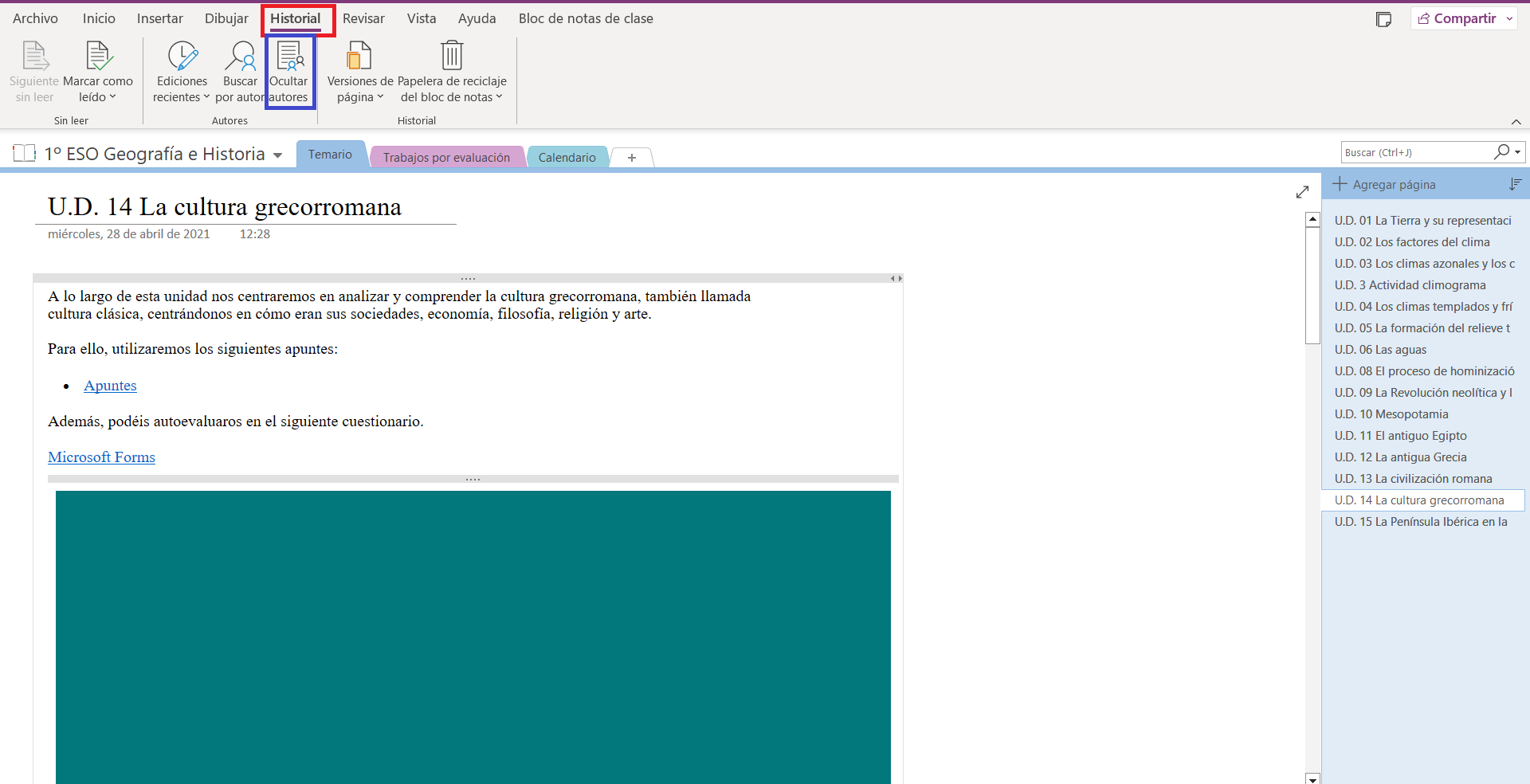This screenshot has width=1530, height=784.
Task: Open Compartir dropdown
Action: tap(1510, 19)
